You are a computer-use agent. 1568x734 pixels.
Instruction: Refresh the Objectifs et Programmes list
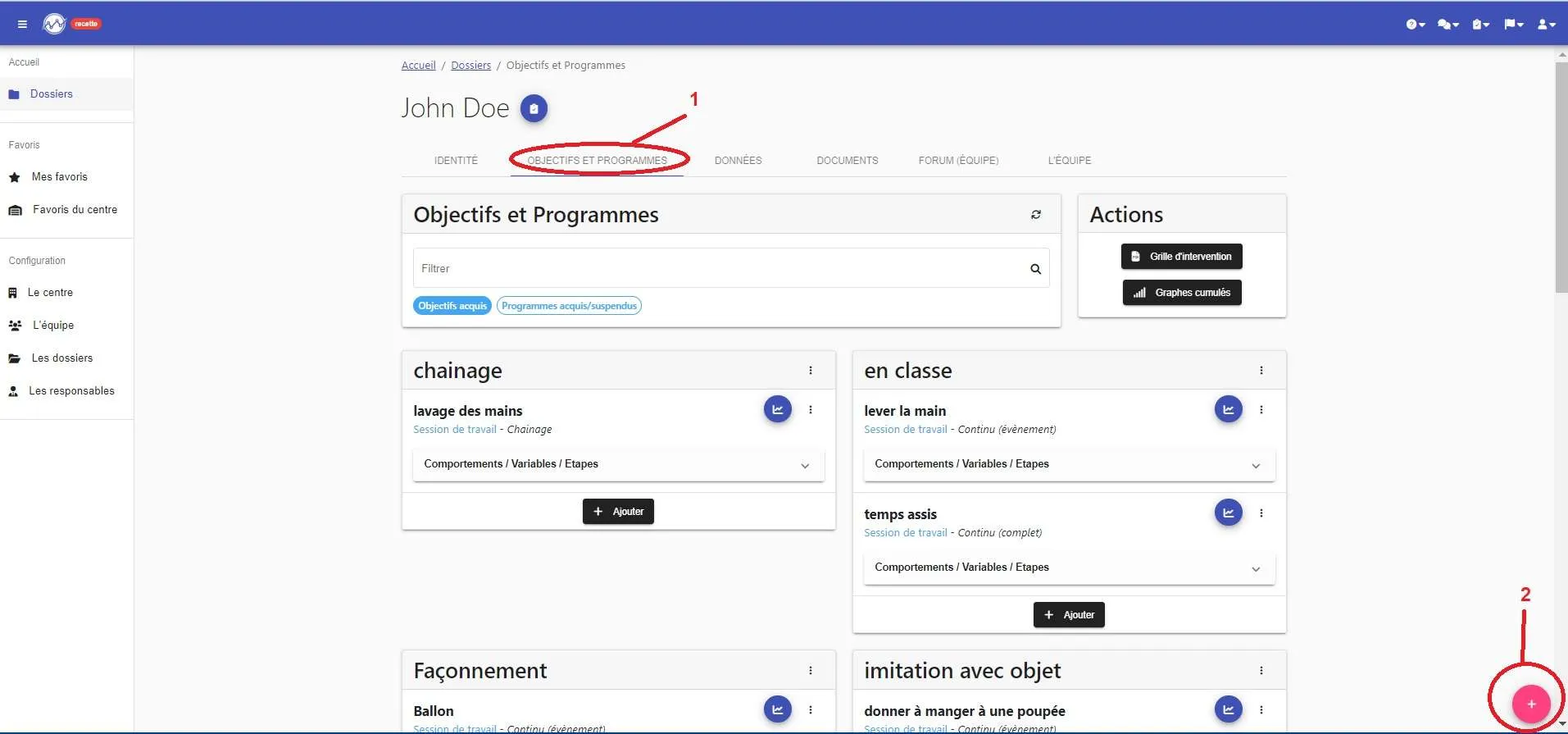(1036, 215)
